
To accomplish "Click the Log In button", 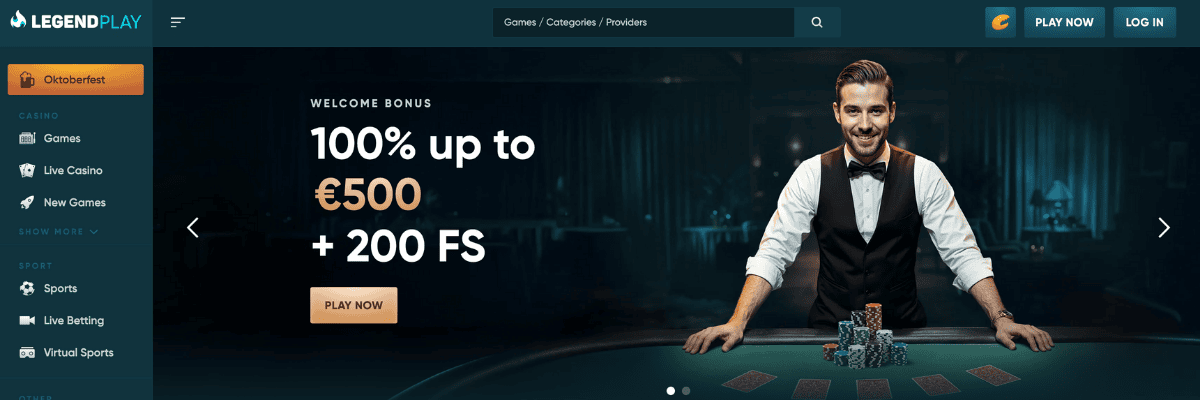I will click(x=1144, y=22).
